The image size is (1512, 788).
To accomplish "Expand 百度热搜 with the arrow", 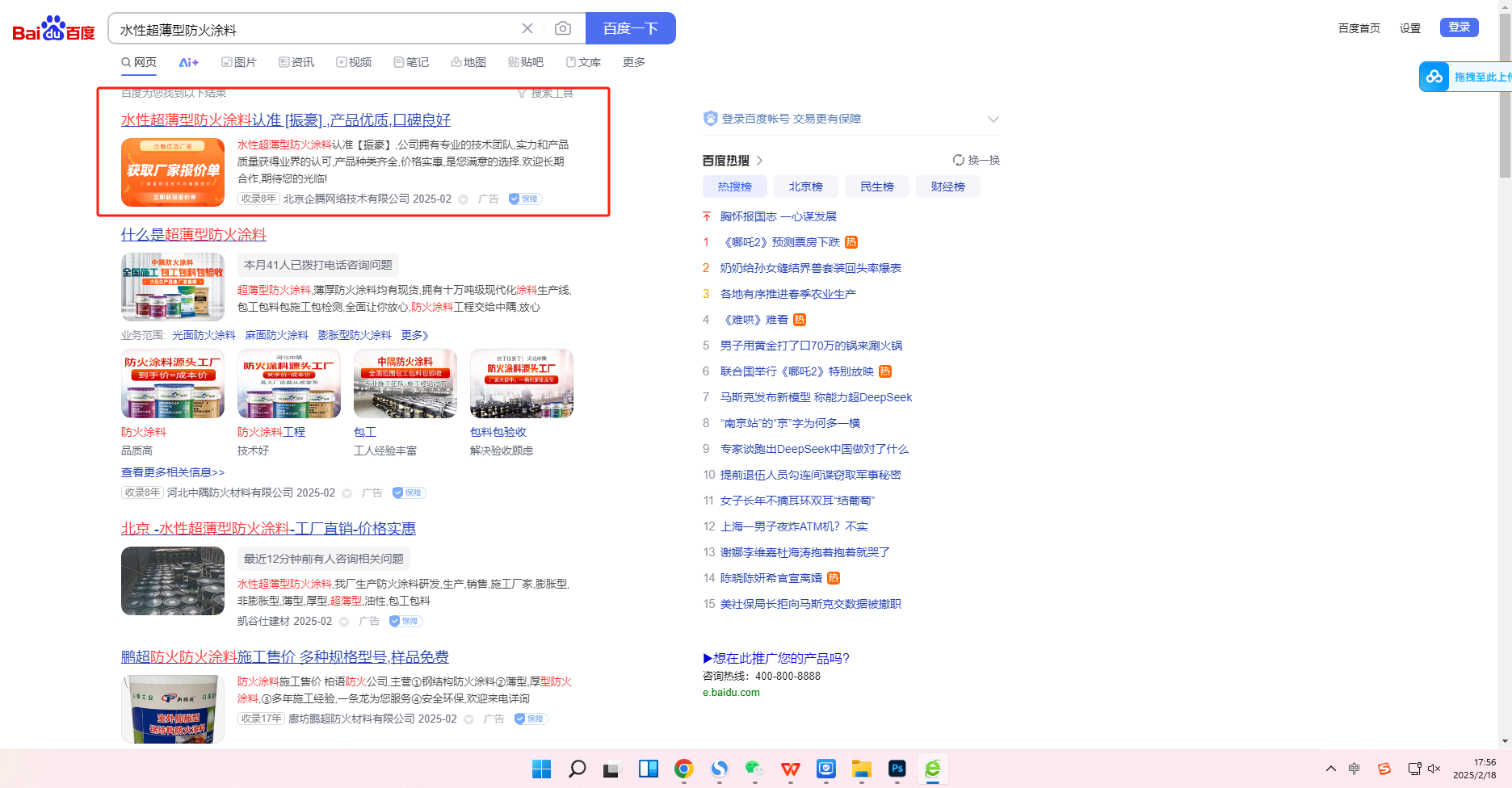I will 760,161.
